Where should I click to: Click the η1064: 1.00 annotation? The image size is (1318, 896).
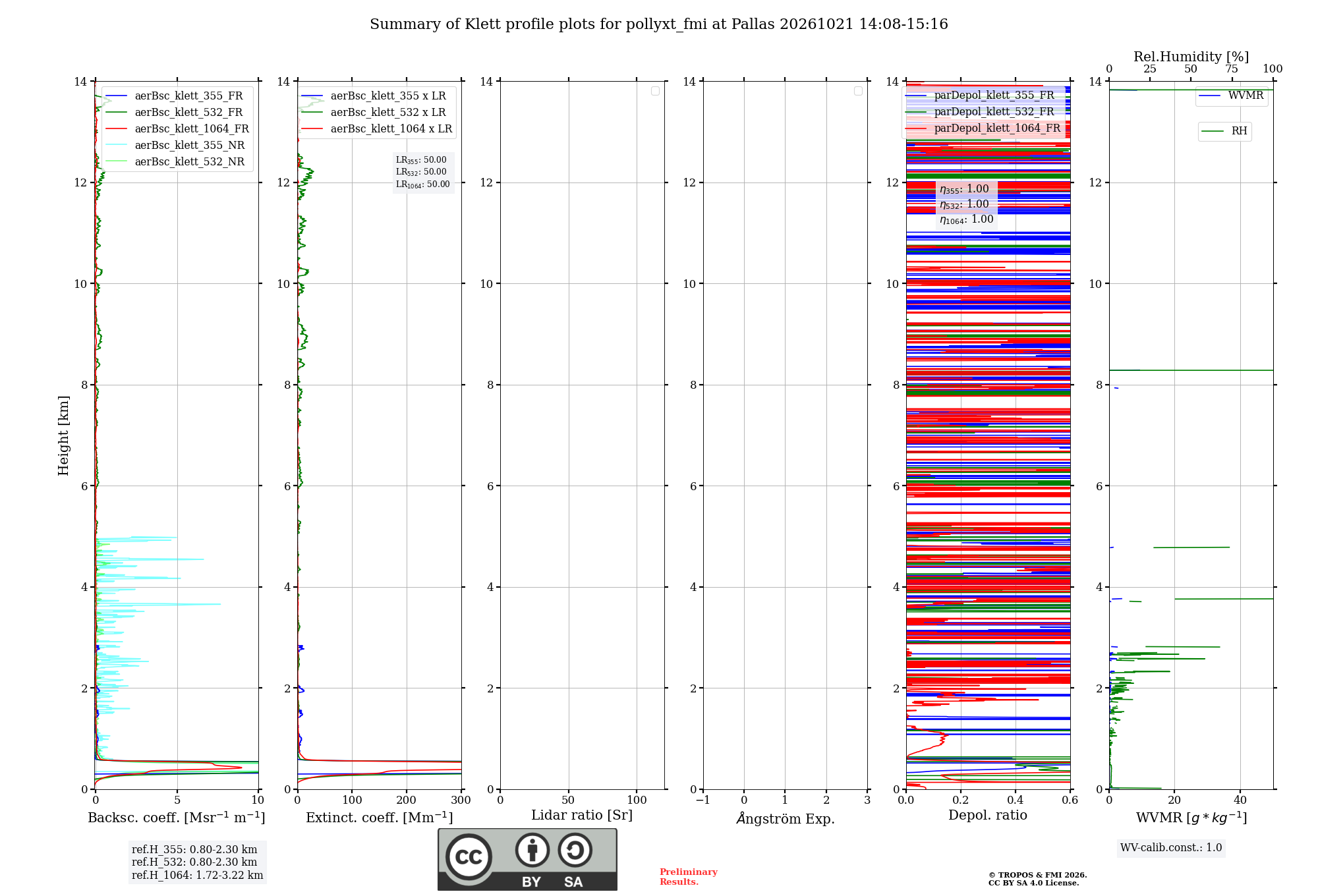967,219
